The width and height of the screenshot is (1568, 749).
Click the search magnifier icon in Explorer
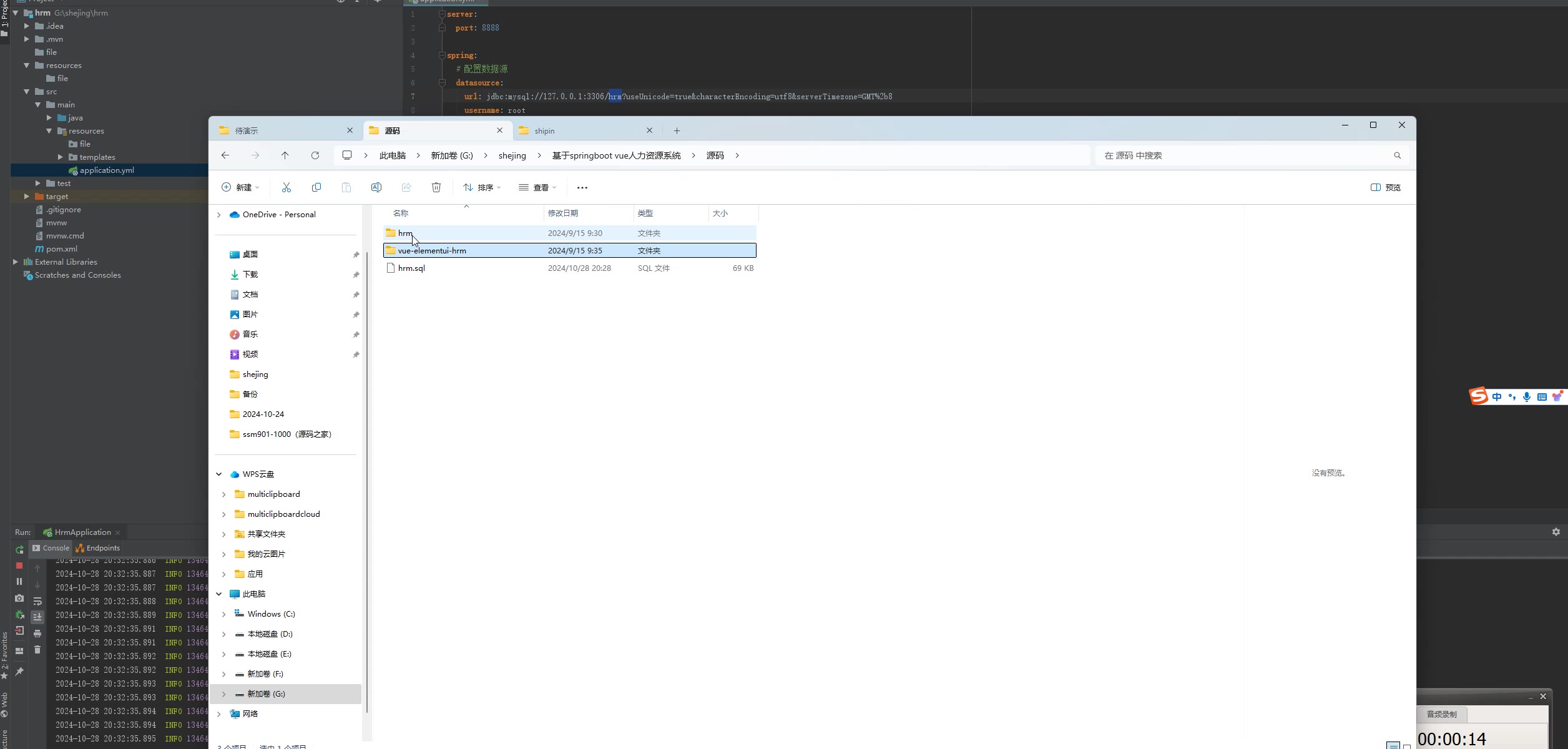1398,155
